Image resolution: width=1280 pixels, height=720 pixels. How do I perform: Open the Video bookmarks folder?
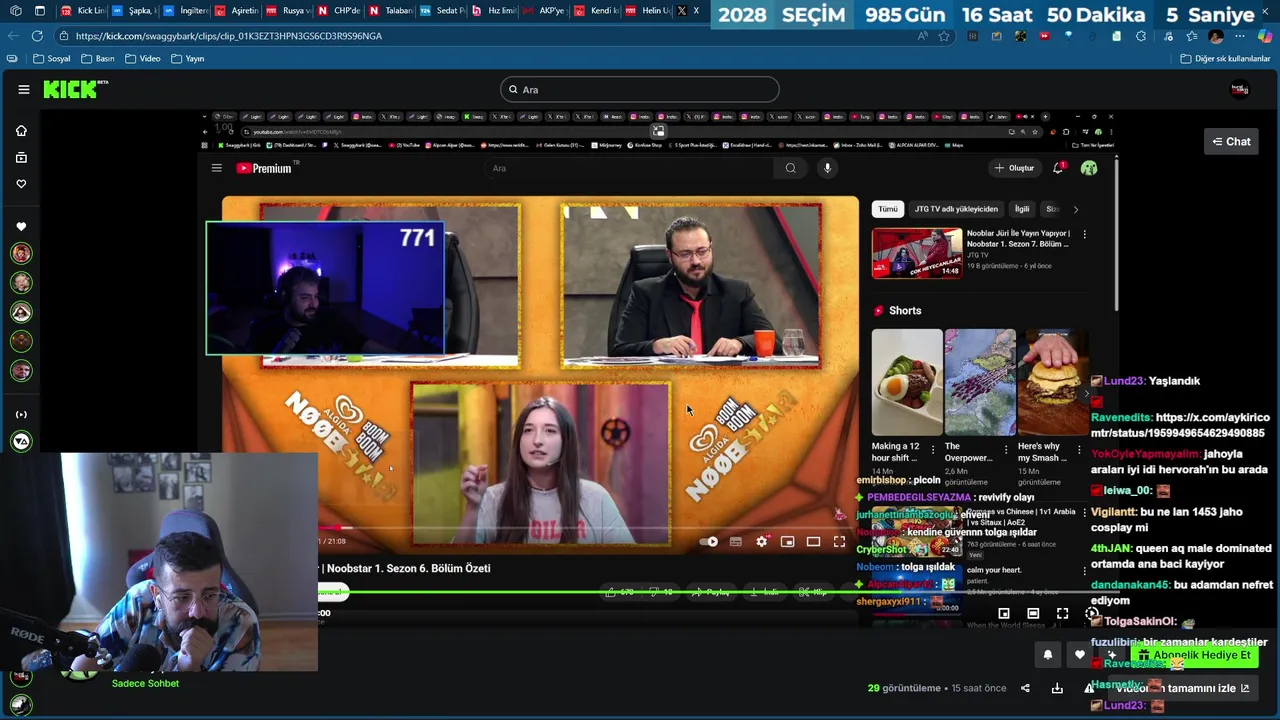[x=142, y=58]
